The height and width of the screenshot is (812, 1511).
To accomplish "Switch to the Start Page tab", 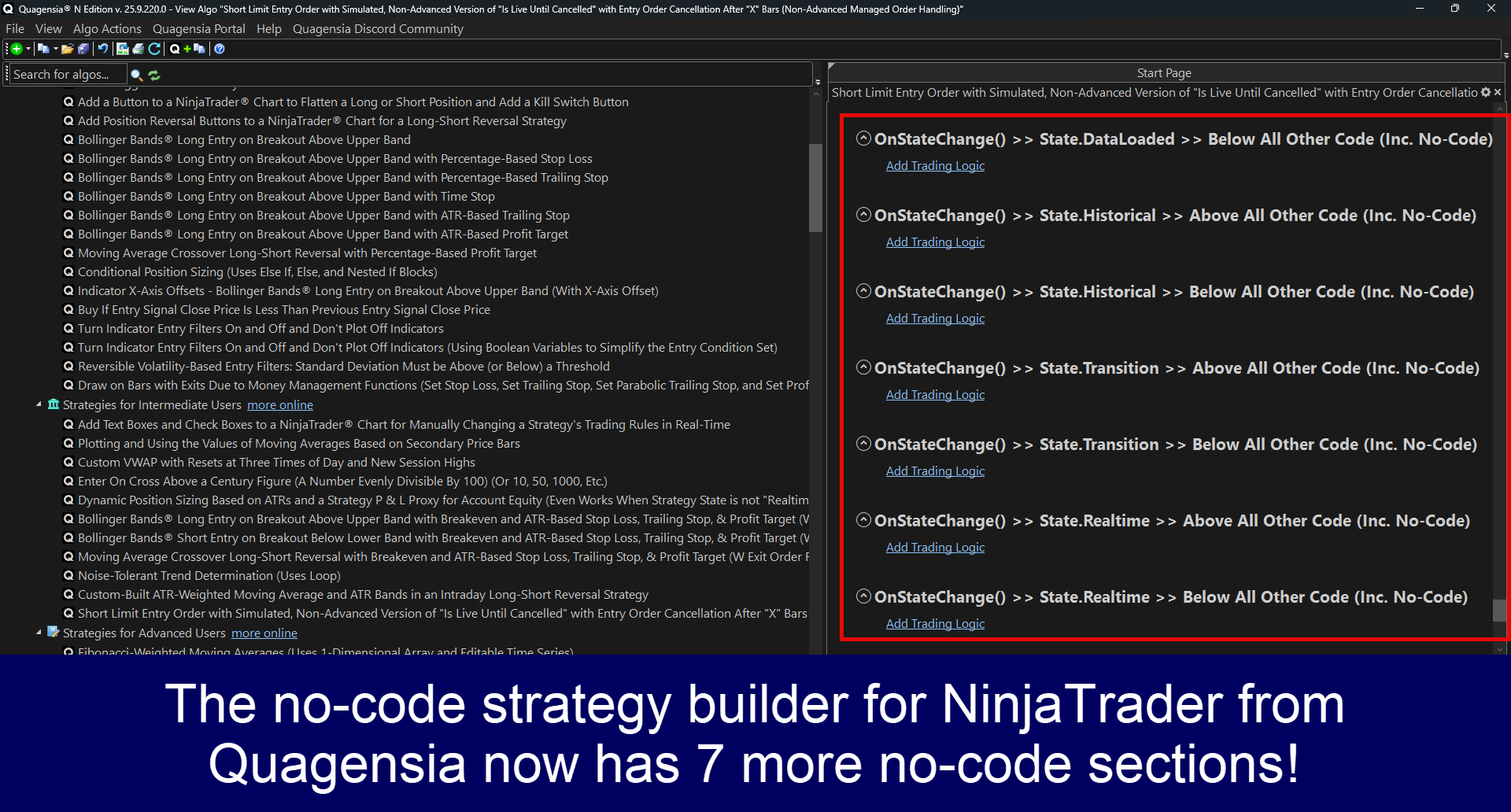I will click(x=1164, y=72).
